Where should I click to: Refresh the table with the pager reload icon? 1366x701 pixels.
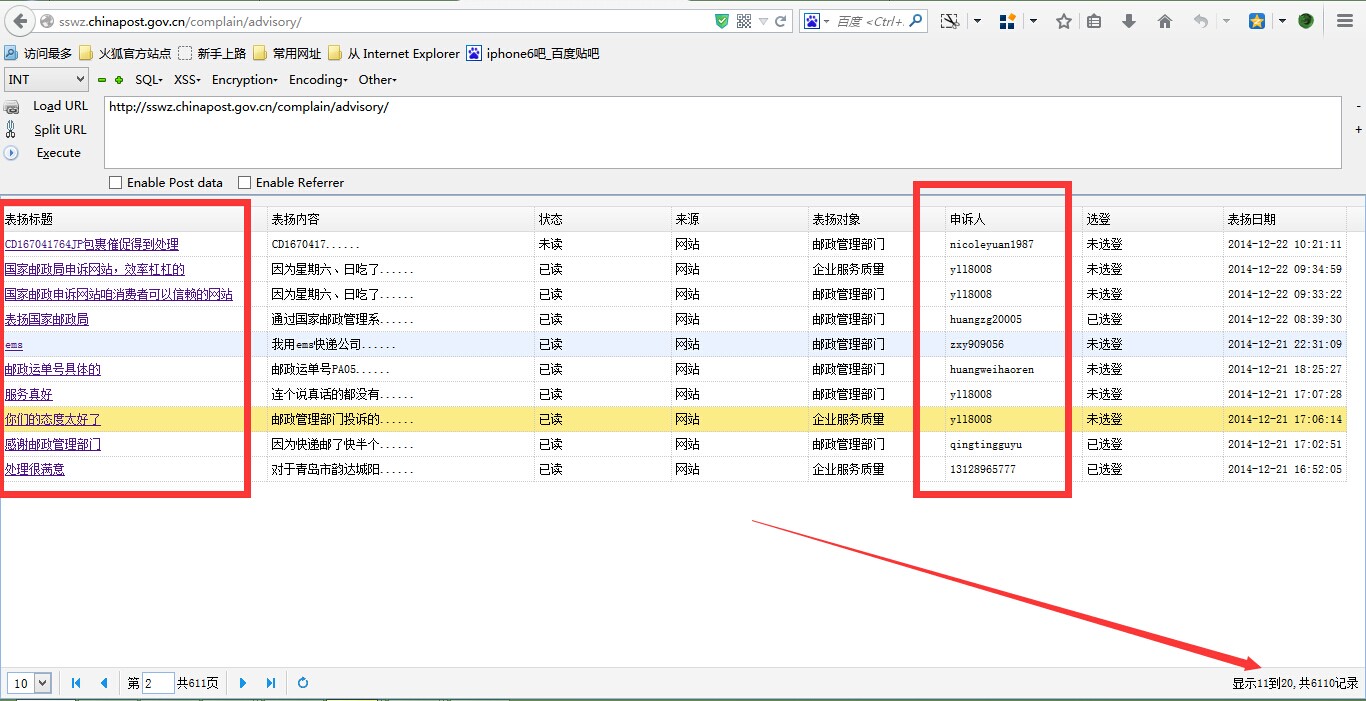pos(303,683)
